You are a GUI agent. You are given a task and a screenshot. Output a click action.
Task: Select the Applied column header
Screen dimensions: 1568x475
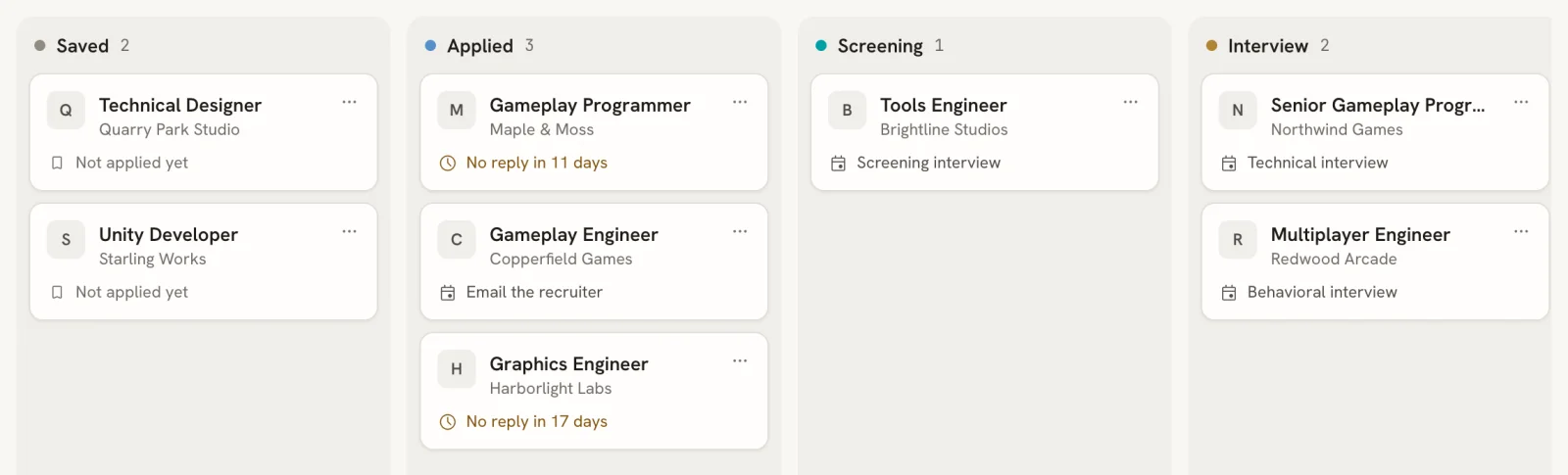click(480, 46)
